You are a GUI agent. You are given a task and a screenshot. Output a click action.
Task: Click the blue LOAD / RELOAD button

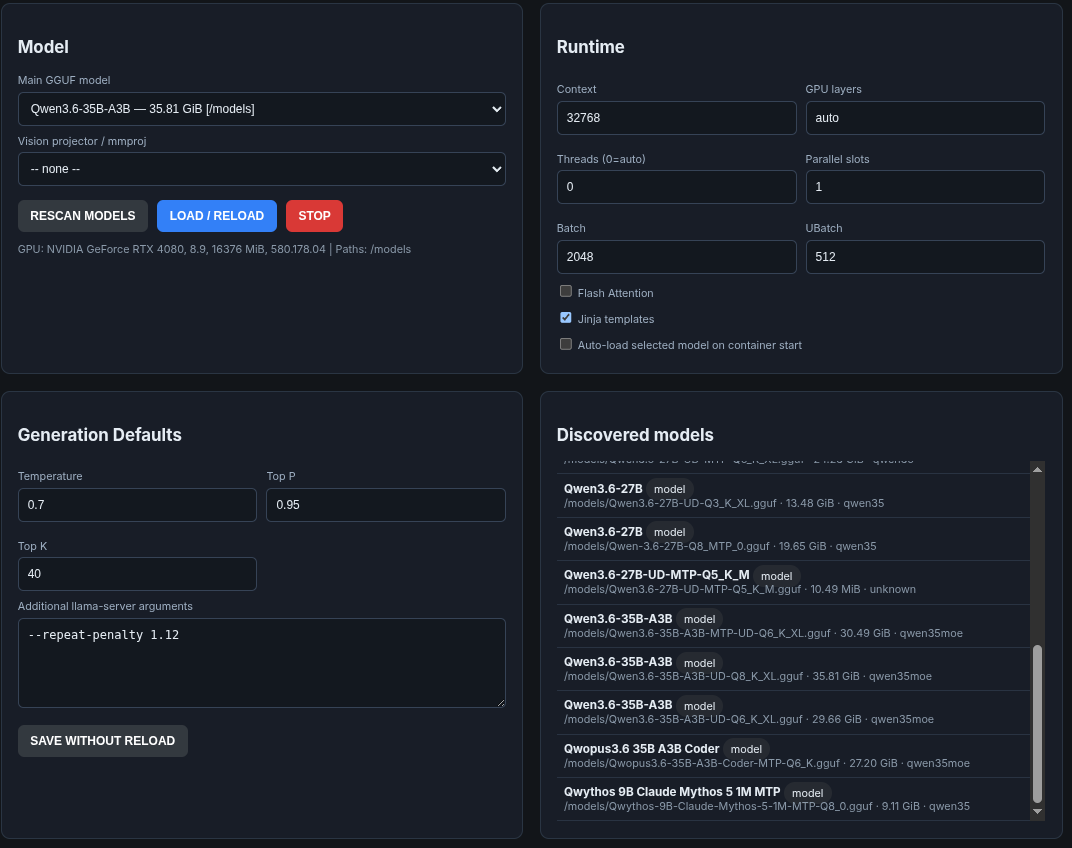click(x=217, y=216)
